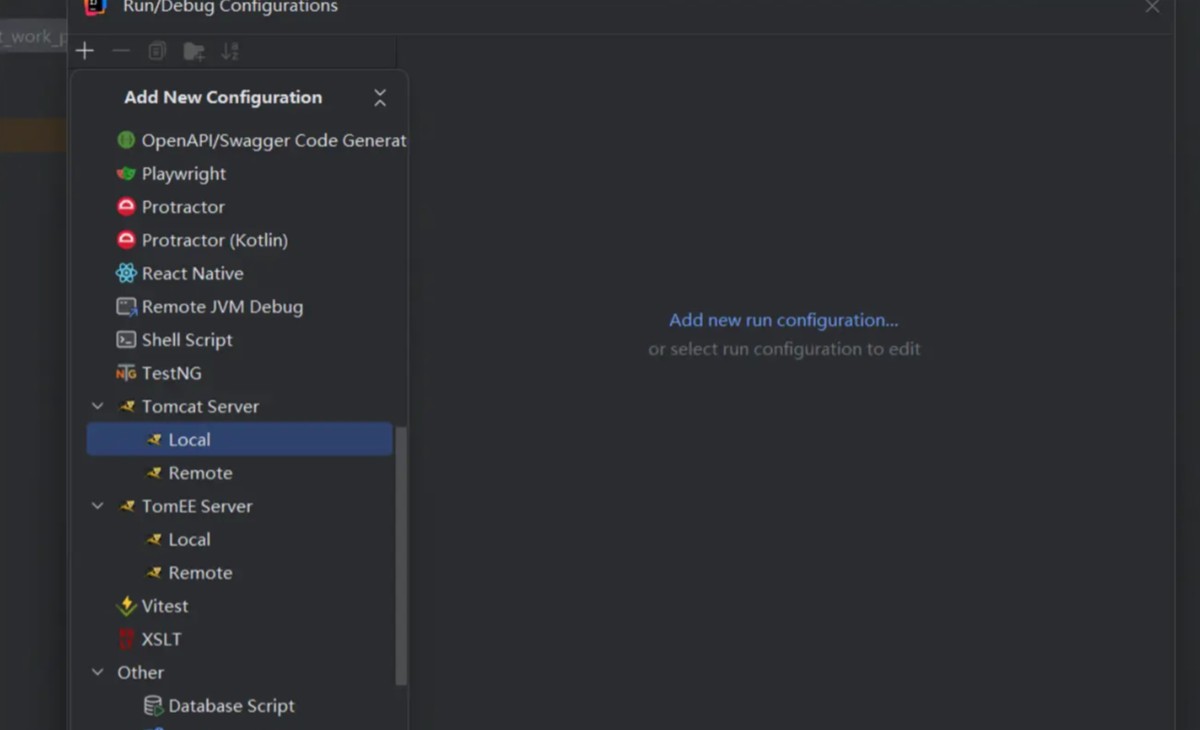The height and width of the screenshot is (730, 1200).
Task: Select the TestNG configuration type
Action: tap(171, 373)
